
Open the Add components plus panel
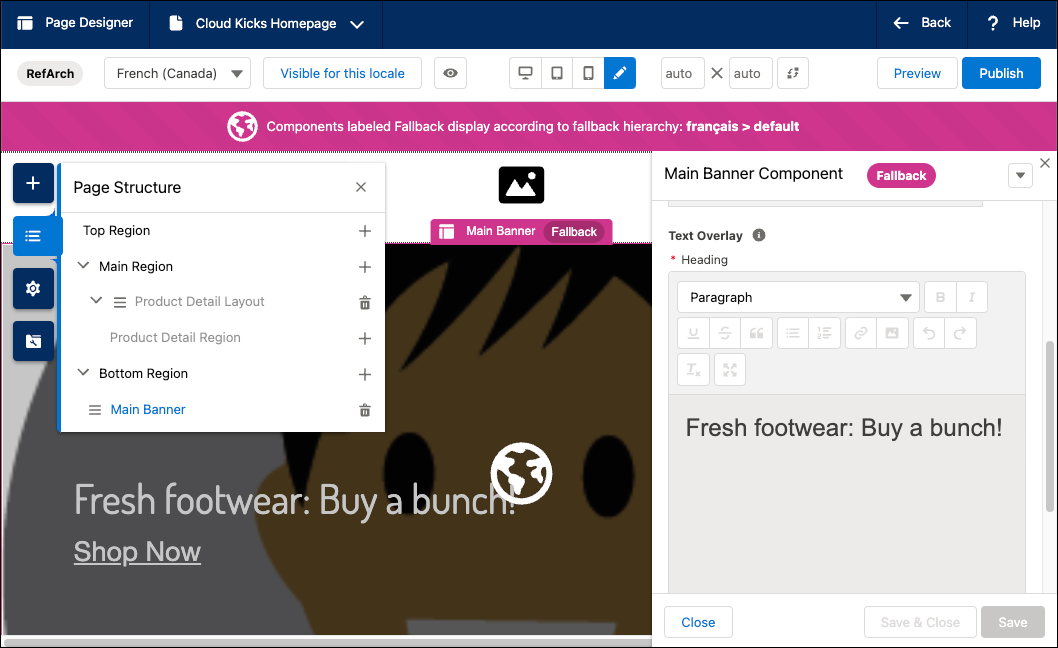(33, 183)
